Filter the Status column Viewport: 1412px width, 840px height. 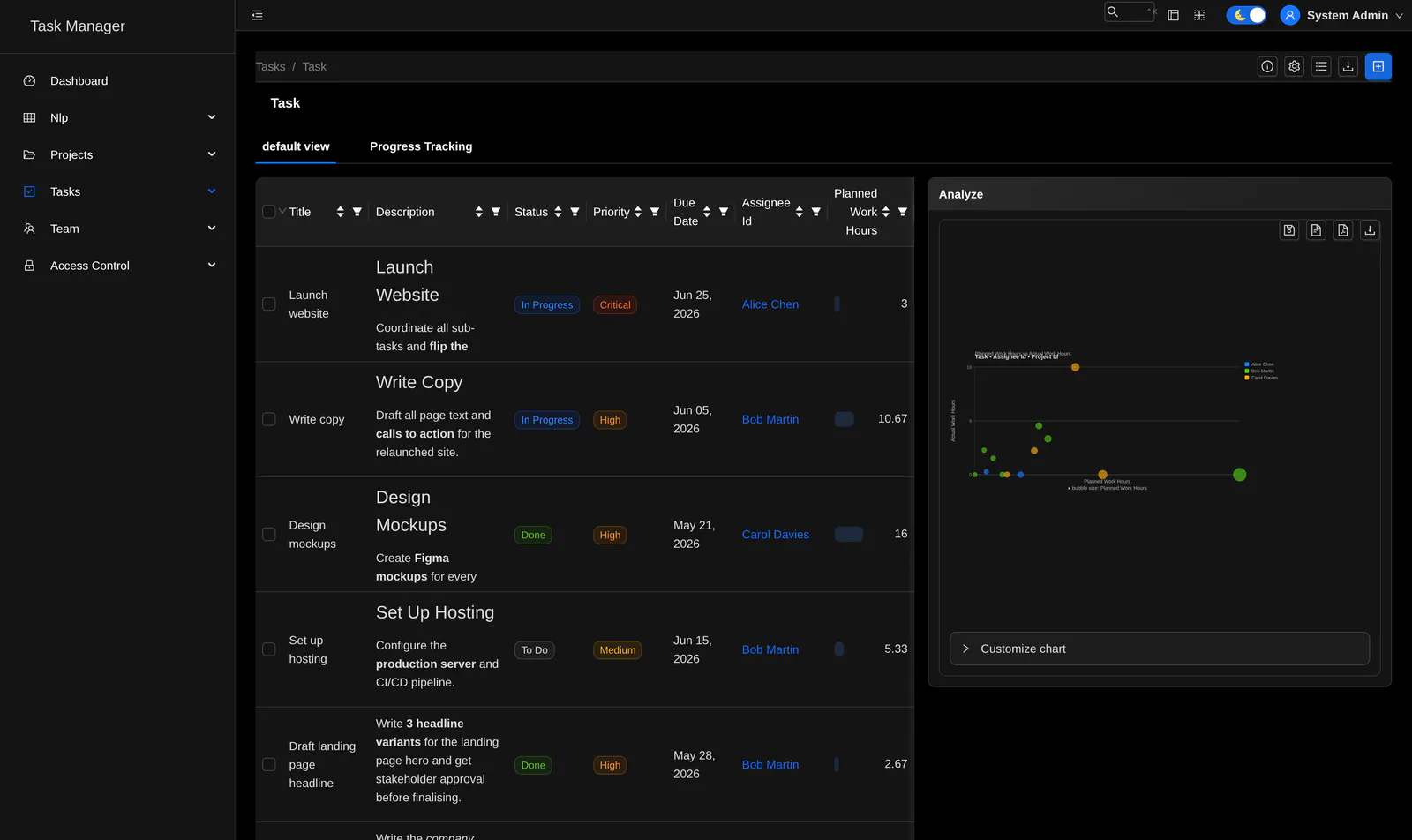[x=575, y=212]
